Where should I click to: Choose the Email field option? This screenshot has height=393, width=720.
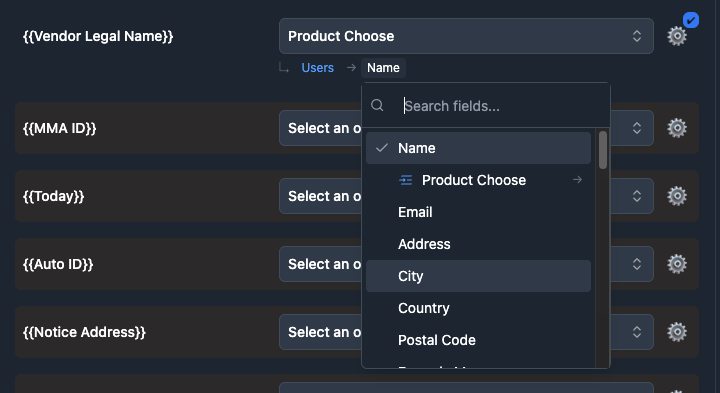click(478, 212)
